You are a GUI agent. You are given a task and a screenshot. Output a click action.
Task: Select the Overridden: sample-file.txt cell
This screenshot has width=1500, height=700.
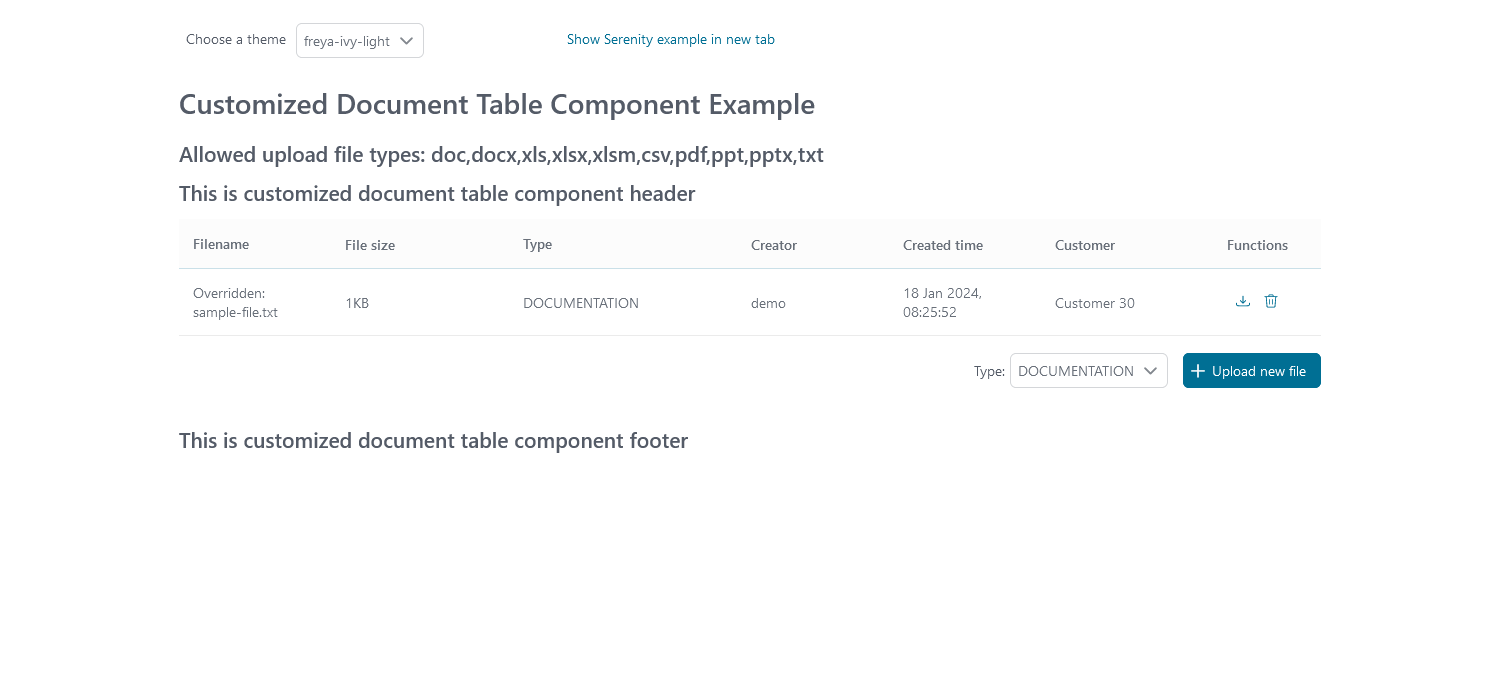point(255,303)
